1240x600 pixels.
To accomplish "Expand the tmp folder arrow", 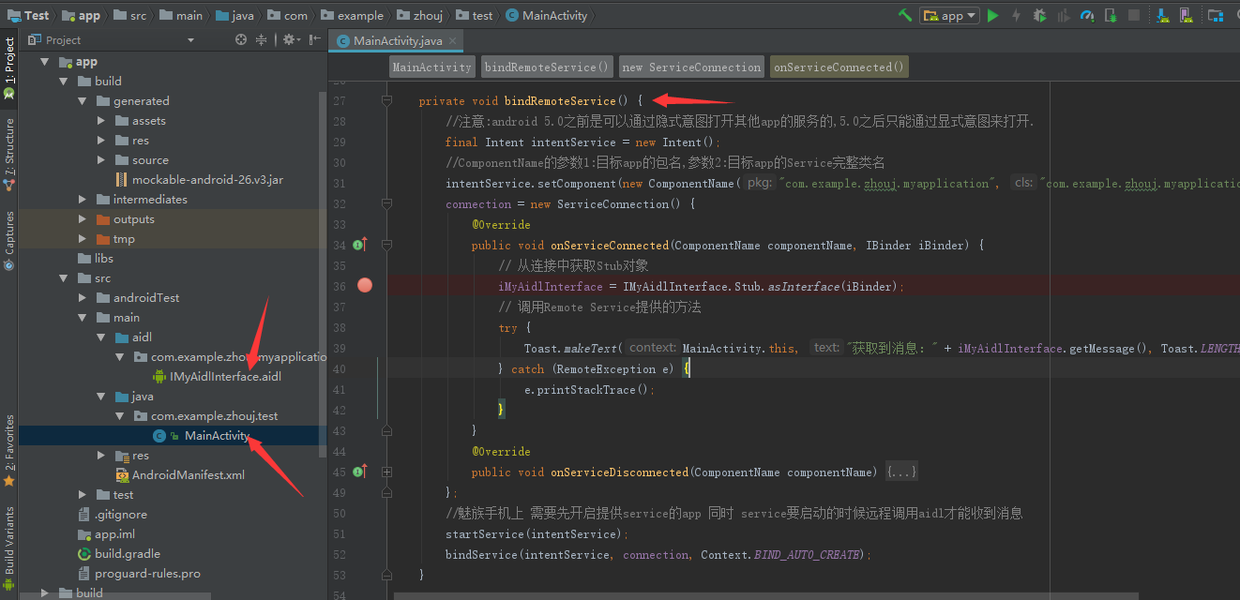I will coord(84,239).
